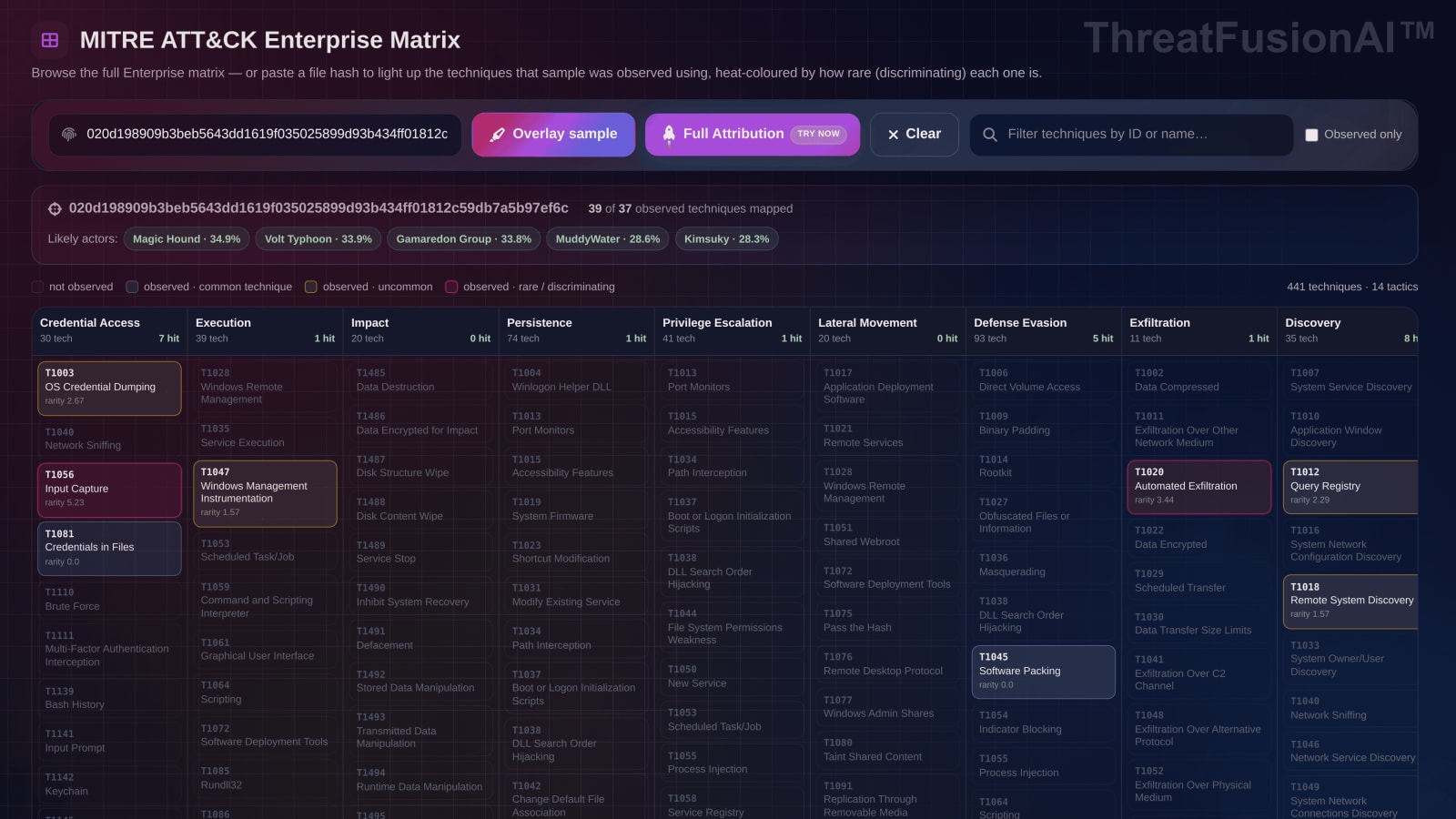Open the T1018 Remote System Discovery card
This screenshot has height=819, width=1456.
point(1351,602)
